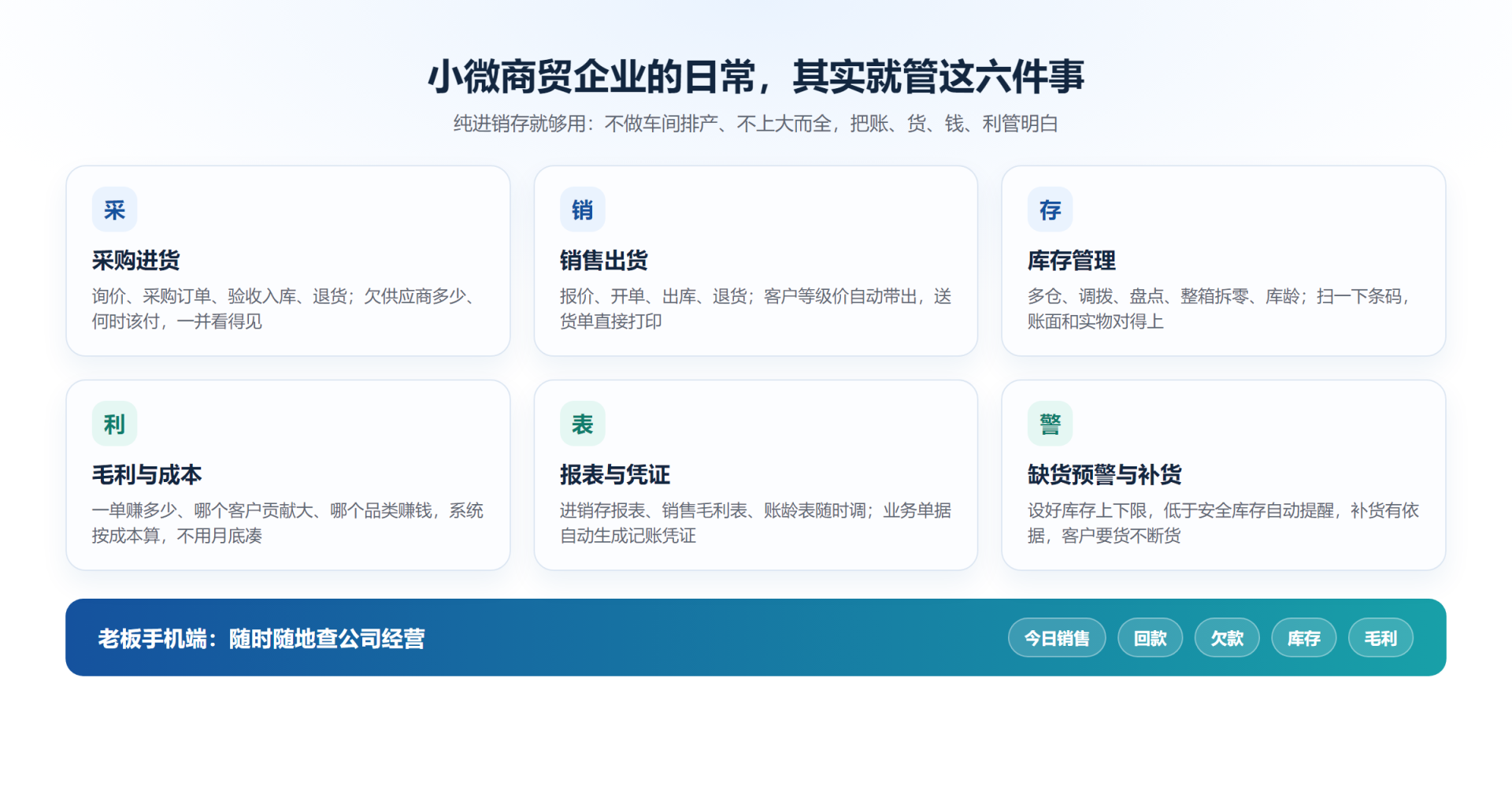Click the description starting 设好库存上下限
Viewport: 1512px width, 794px height.
pos(1224,523)
